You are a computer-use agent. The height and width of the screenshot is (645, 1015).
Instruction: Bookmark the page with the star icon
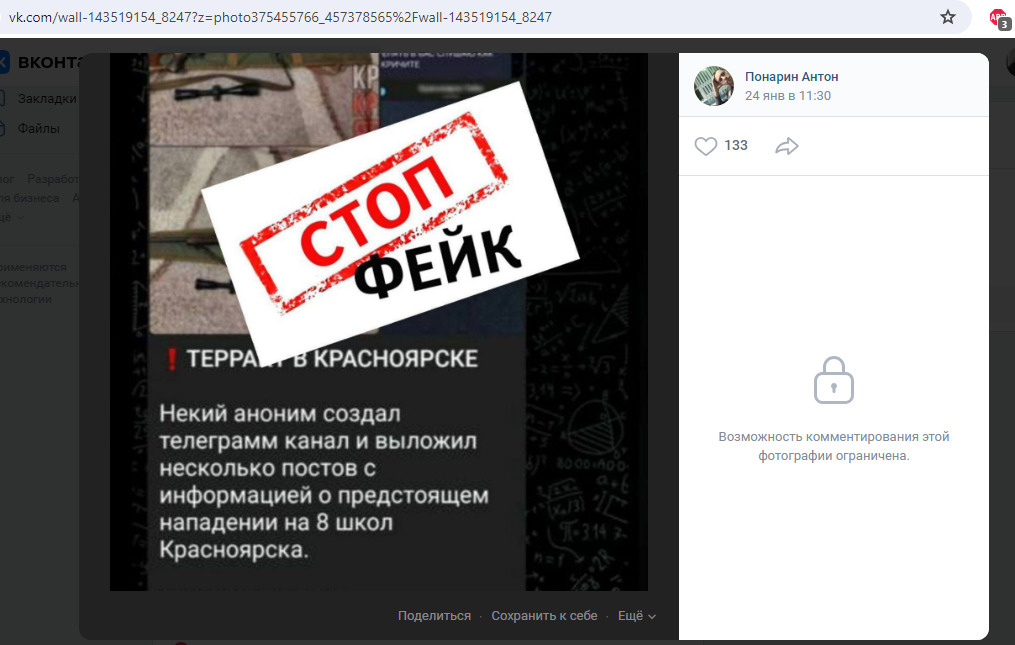coord(948,17)
